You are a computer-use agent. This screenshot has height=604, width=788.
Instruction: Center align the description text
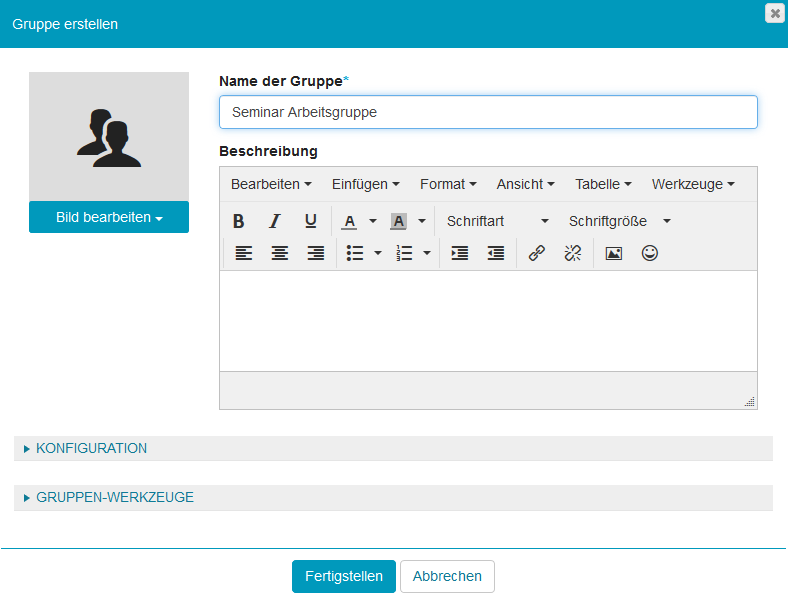(x=280, y=254)
